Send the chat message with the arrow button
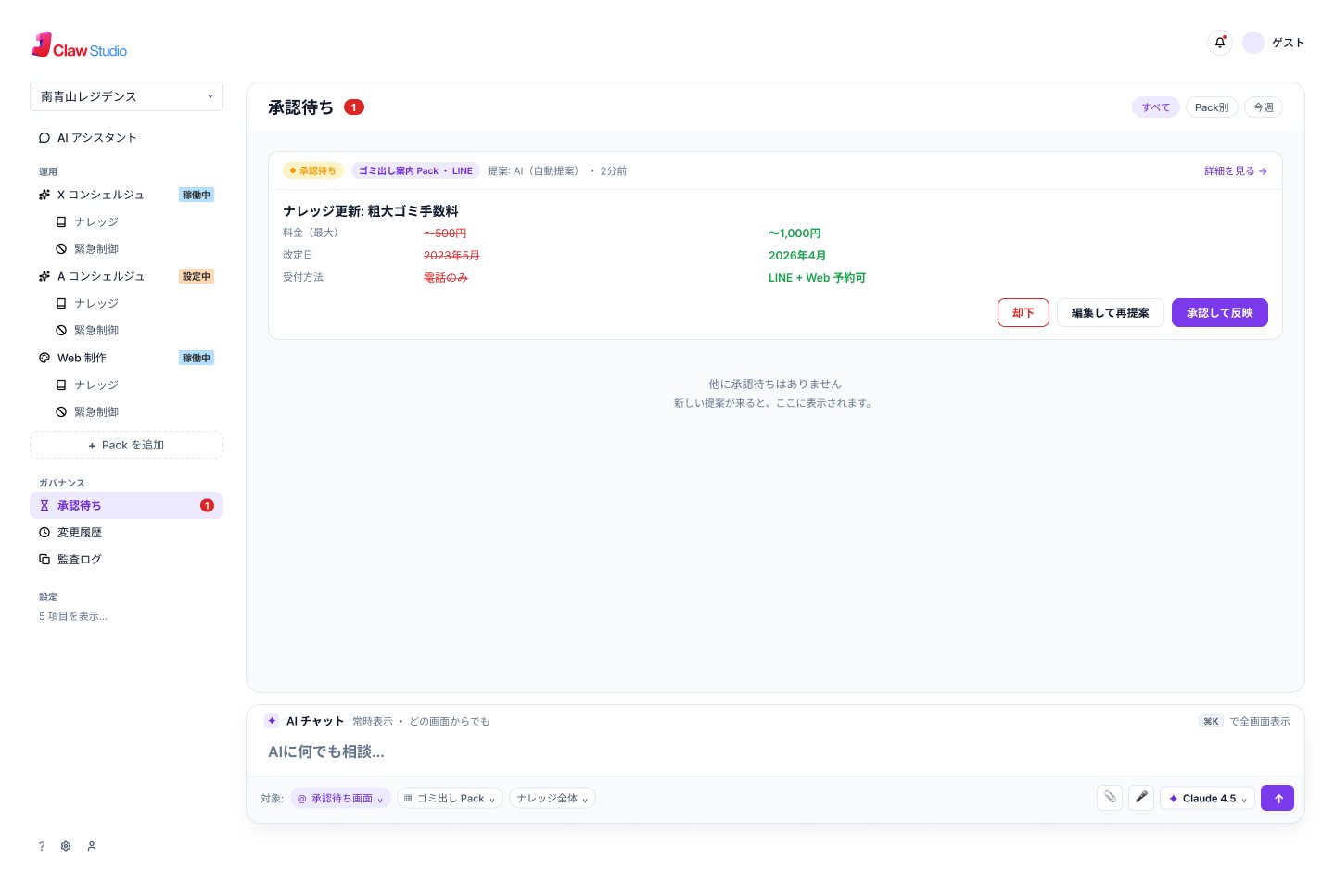Image resolution: width=1335 pixels, height=896 pixels. [x=1278, y=798]
